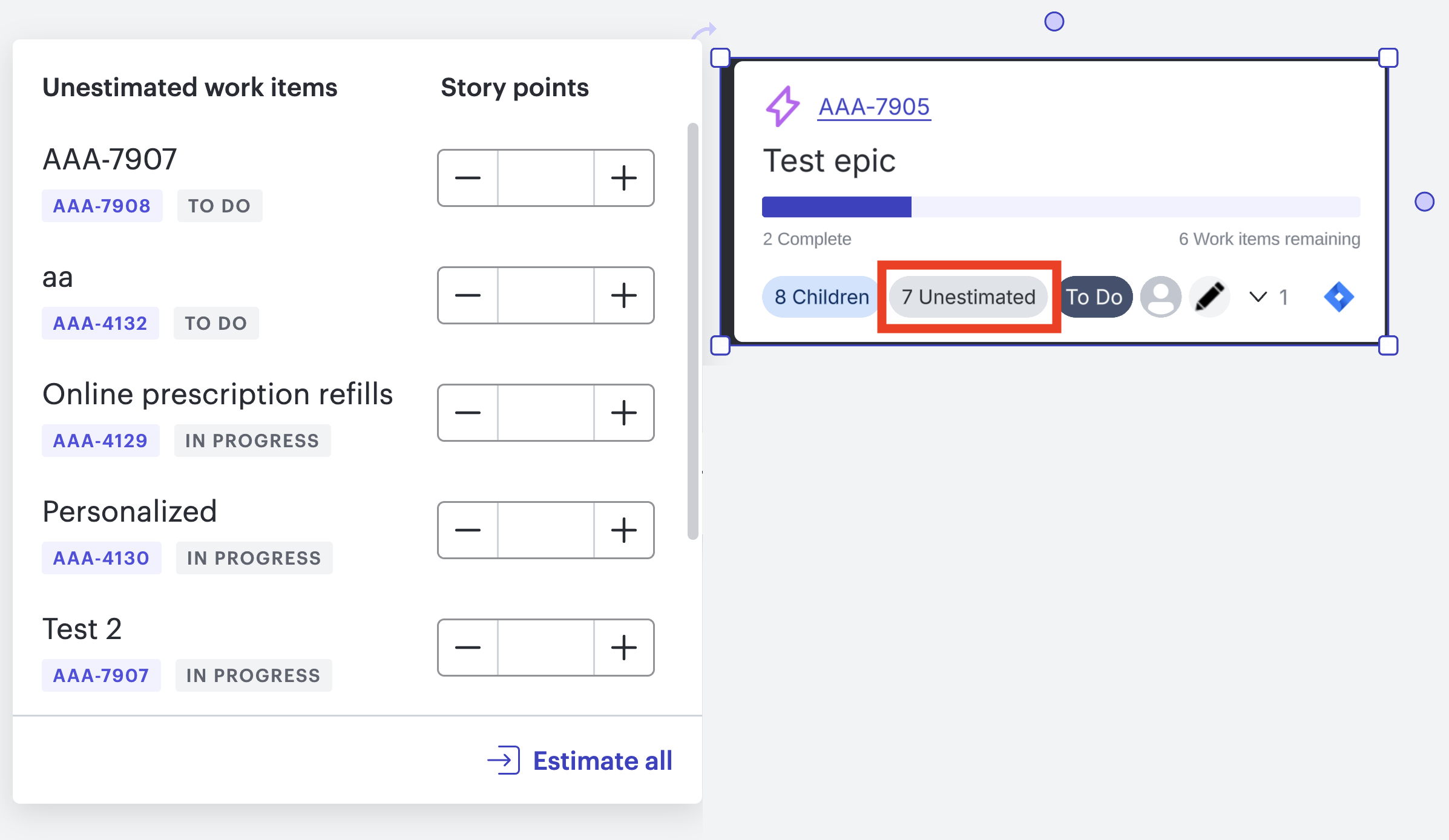Click the unassigned avatar icon
This screenshot has width=1449, height=840.
[1160, 297]
